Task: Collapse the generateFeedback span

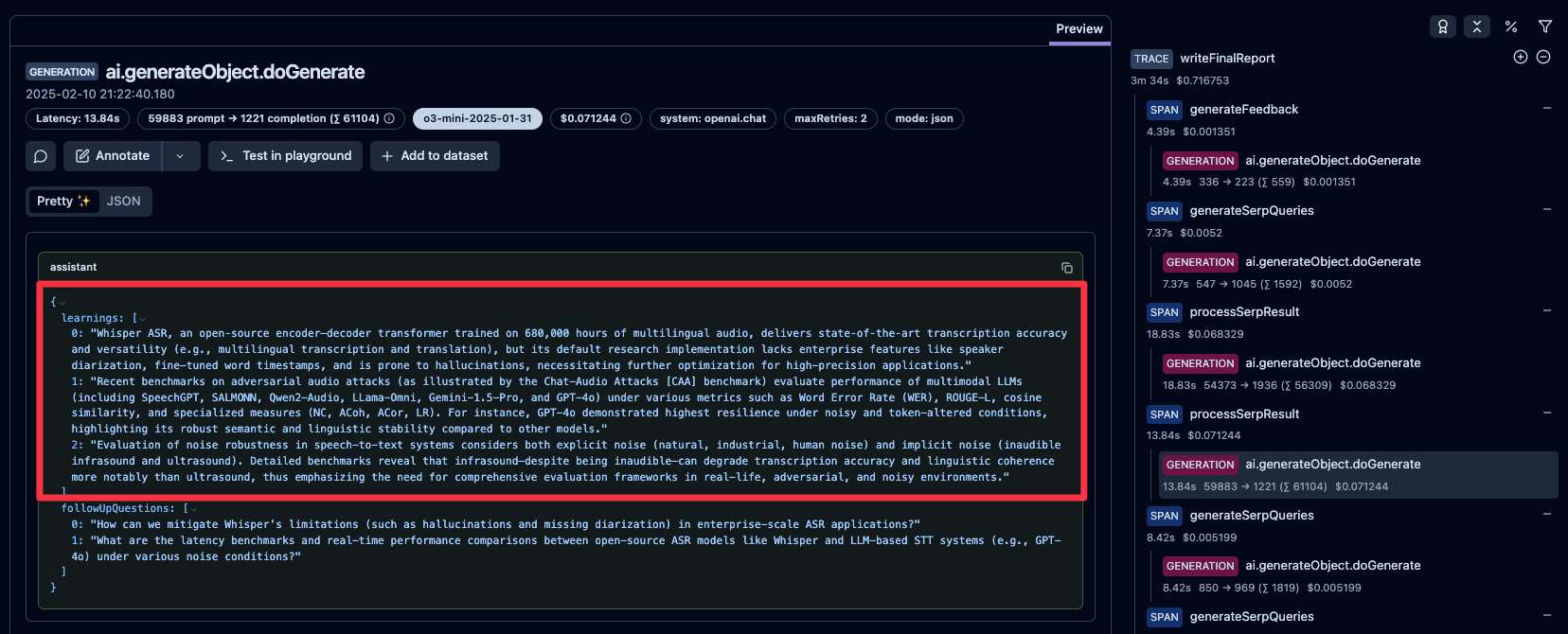Action: [x=1546, y=109]
